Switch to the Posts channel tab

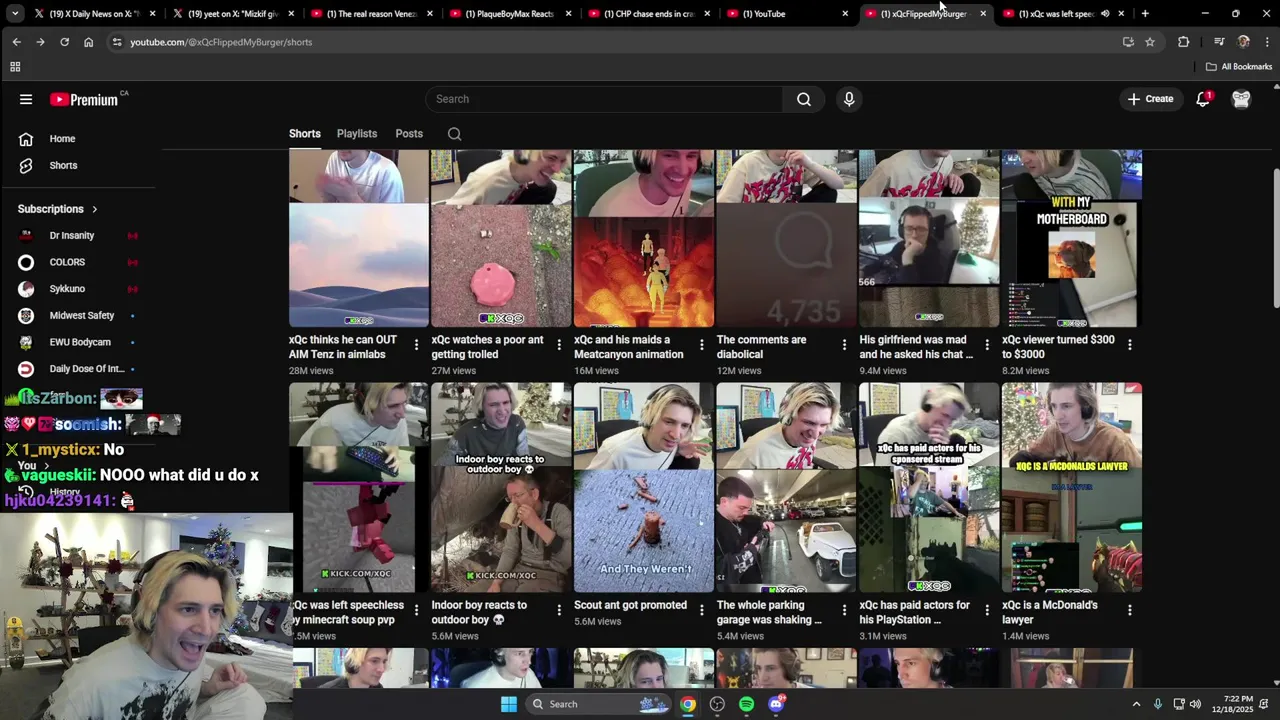coord(409,134)
